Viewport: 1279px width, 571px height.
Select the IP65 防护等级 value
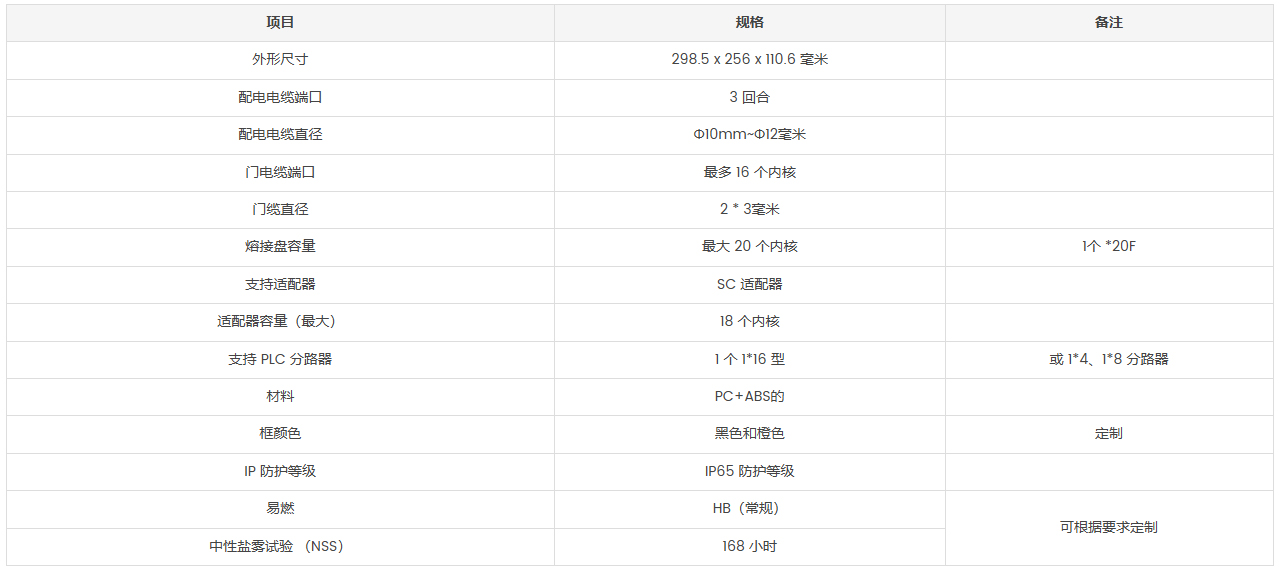[x=749, y=471]
